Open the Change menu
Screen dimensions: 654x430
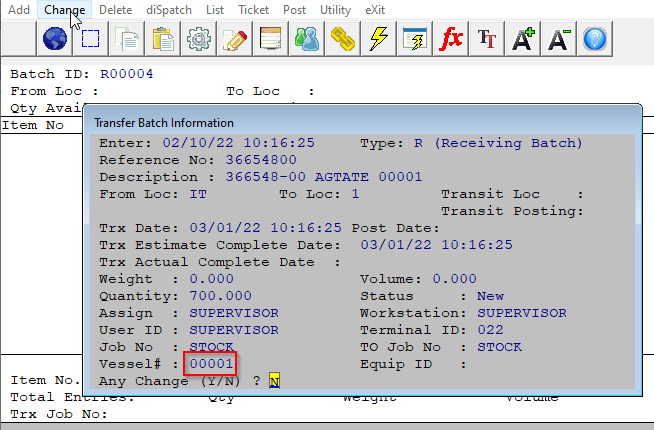pyautogui.click(x=64, y=9)
